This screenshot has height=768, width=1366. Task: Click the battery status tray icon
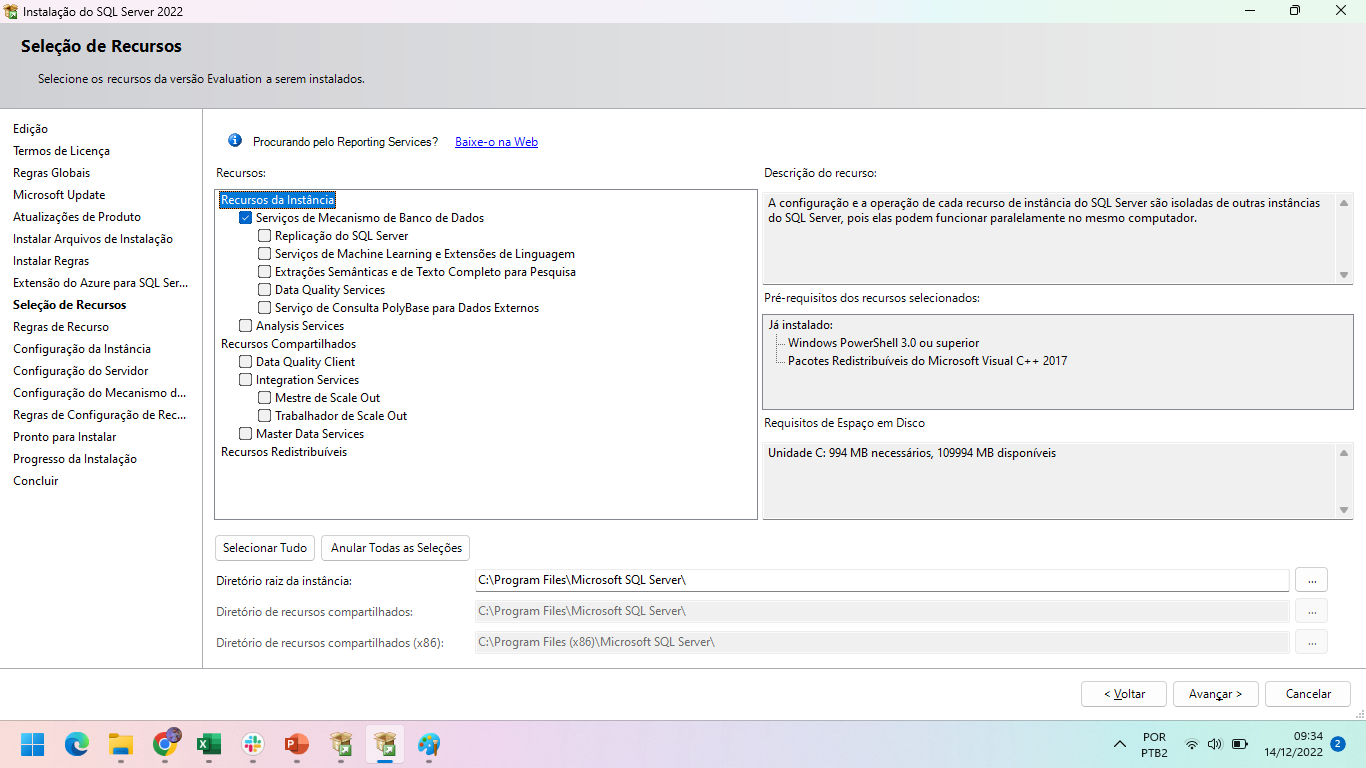coord(1240,744)
